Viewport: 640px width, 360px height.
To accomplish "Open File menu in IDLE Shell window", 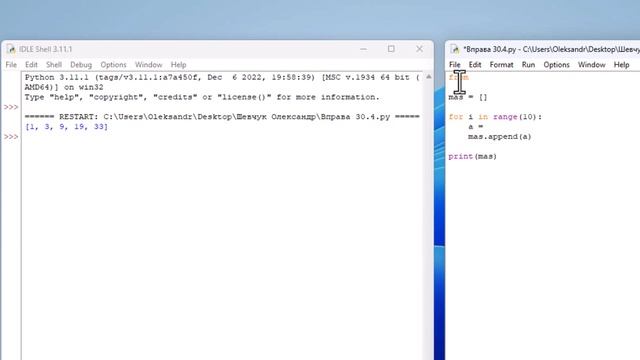I will 11,65.
